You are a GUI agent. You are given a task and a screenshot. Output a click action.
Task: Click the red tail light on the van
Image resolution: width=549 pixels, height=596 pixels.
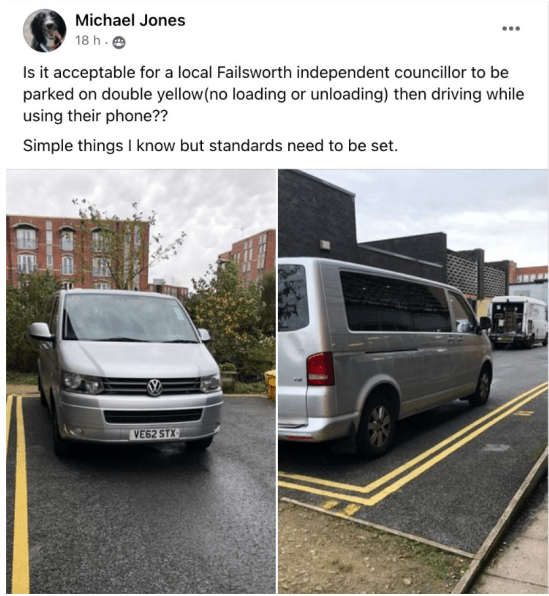(x=320, y=369)
